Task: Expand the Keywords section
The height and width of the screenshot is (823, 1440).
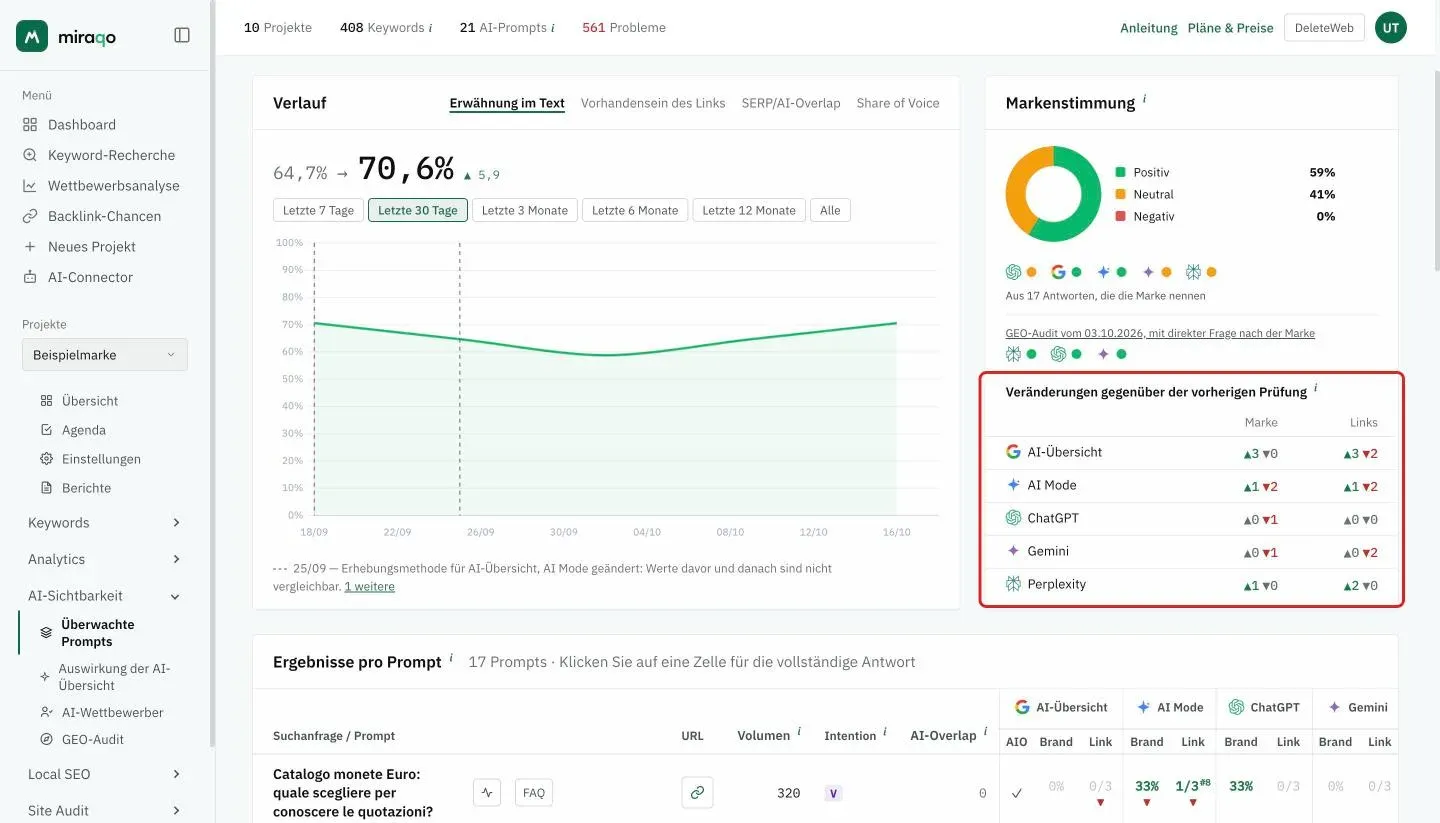Action: coord(104,523)
